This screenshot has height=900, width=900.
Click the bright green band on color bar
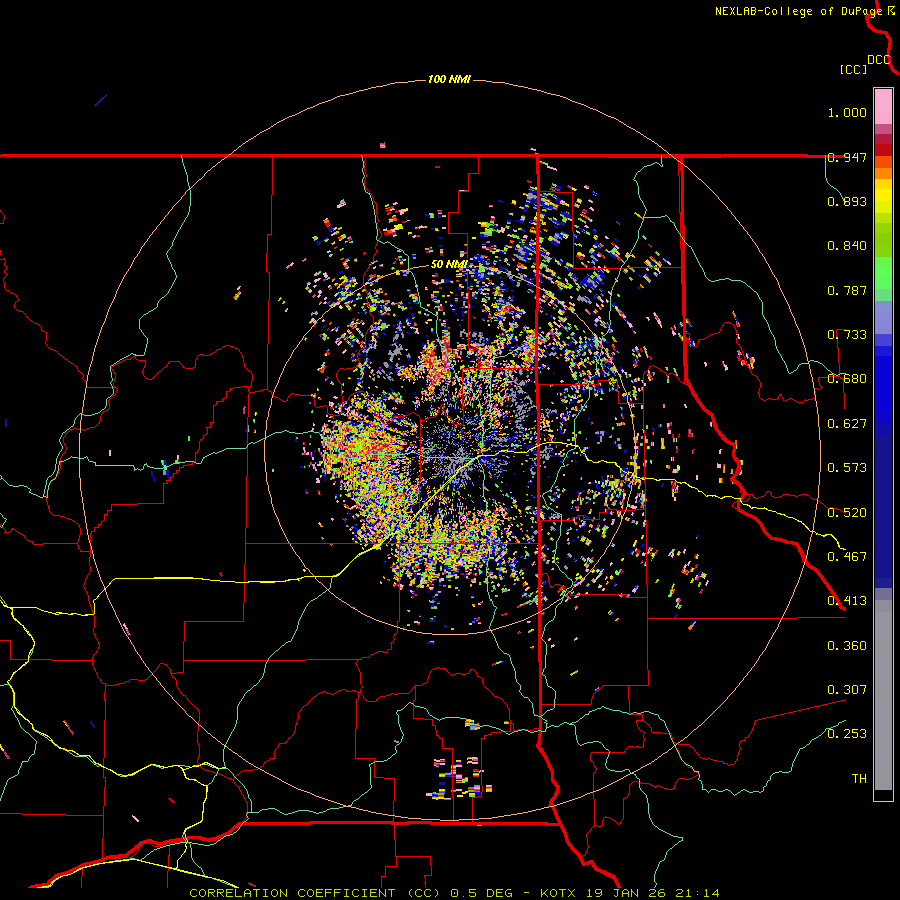tap(883, 273)
